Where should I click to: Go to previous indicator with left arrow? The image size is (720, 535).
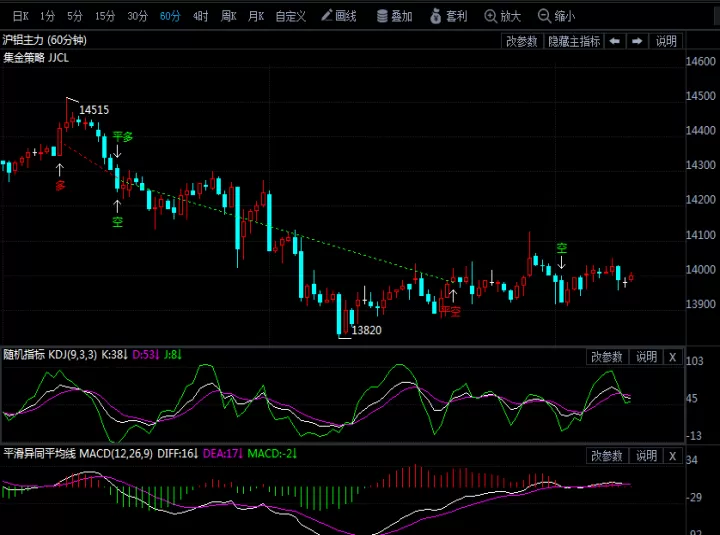click(x=614, y=41)
